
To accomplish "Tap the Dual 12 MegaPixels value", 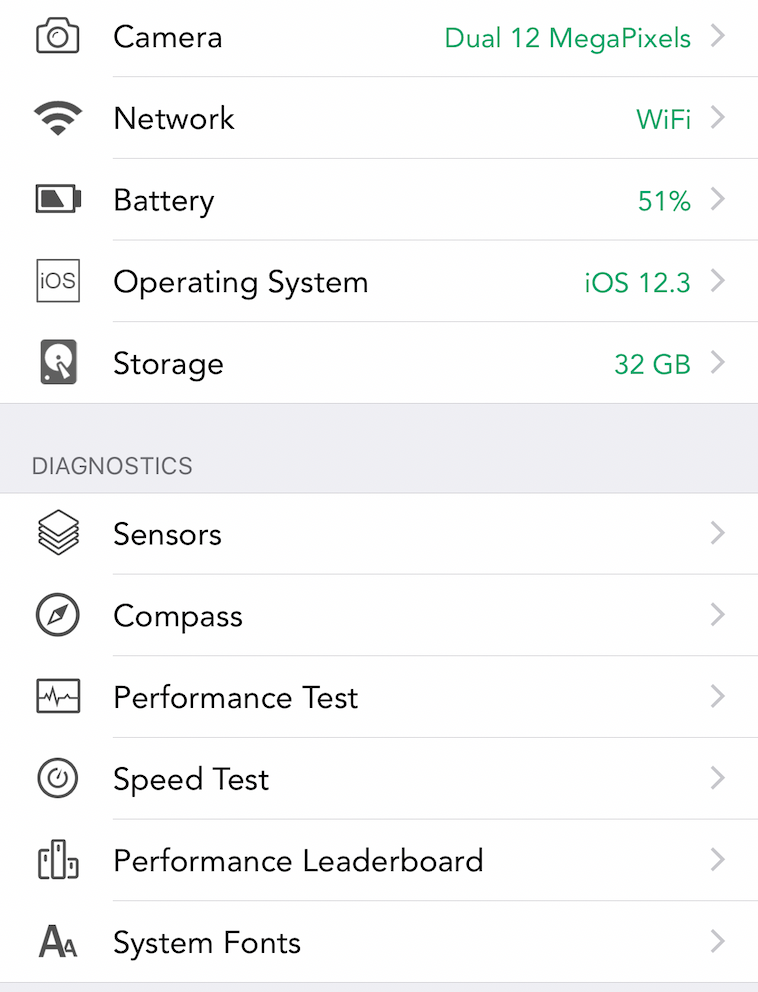I will click(567, 38).
